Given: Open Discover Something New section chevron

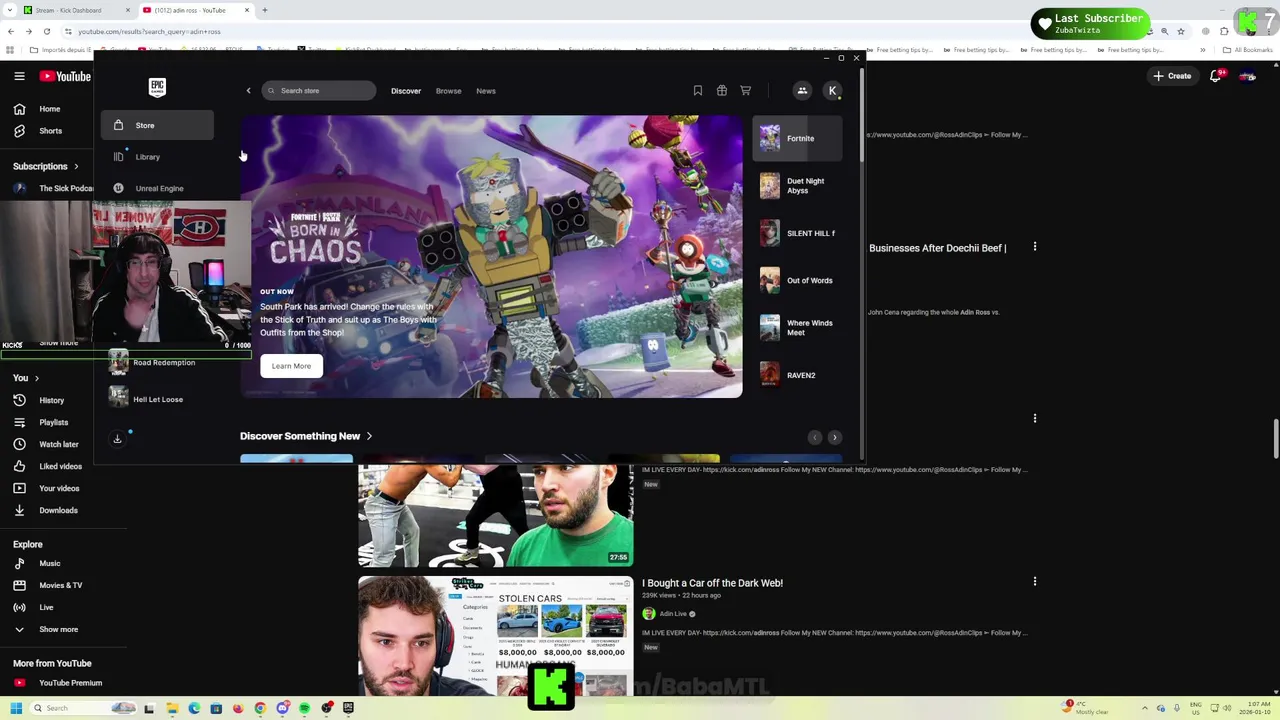Looking at the screenshot, I should point(369,436).
